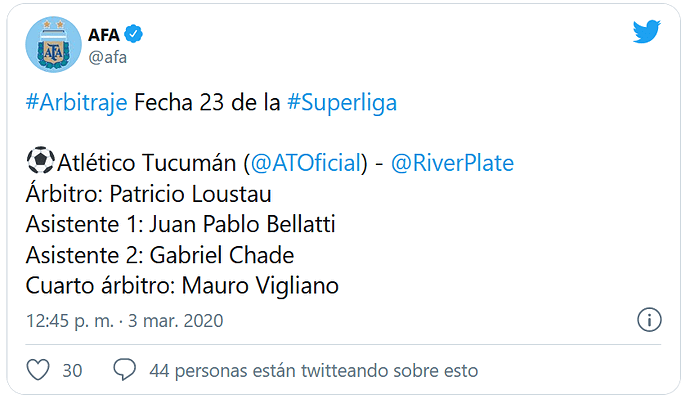Click the @afa handle

tap(108, 57)
